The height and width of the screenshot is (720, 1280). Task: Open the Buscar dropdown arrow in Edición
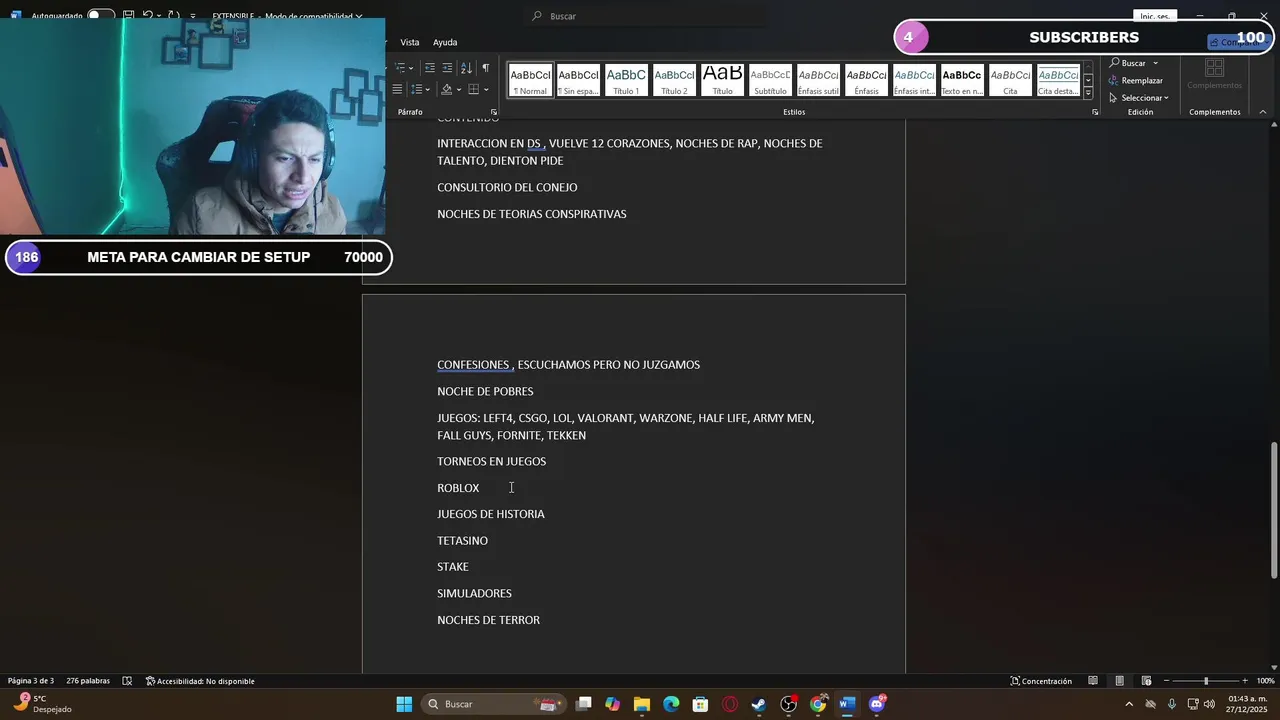(1156, 63)
